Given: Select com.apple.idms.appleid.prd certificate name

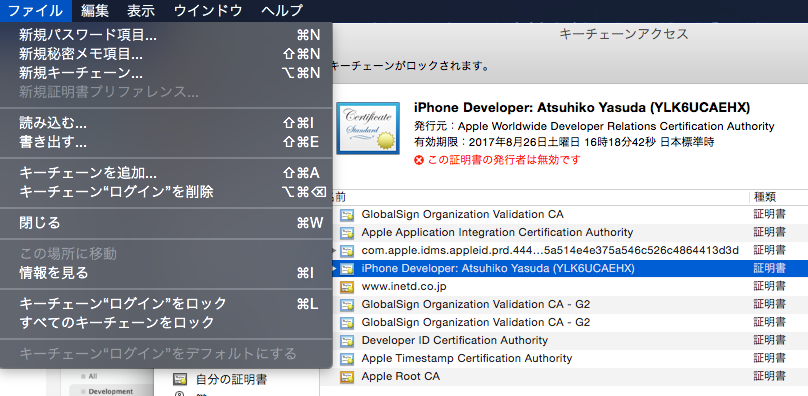Looking at the screenshot, I should pyautogui.click(x=550, y=251).
